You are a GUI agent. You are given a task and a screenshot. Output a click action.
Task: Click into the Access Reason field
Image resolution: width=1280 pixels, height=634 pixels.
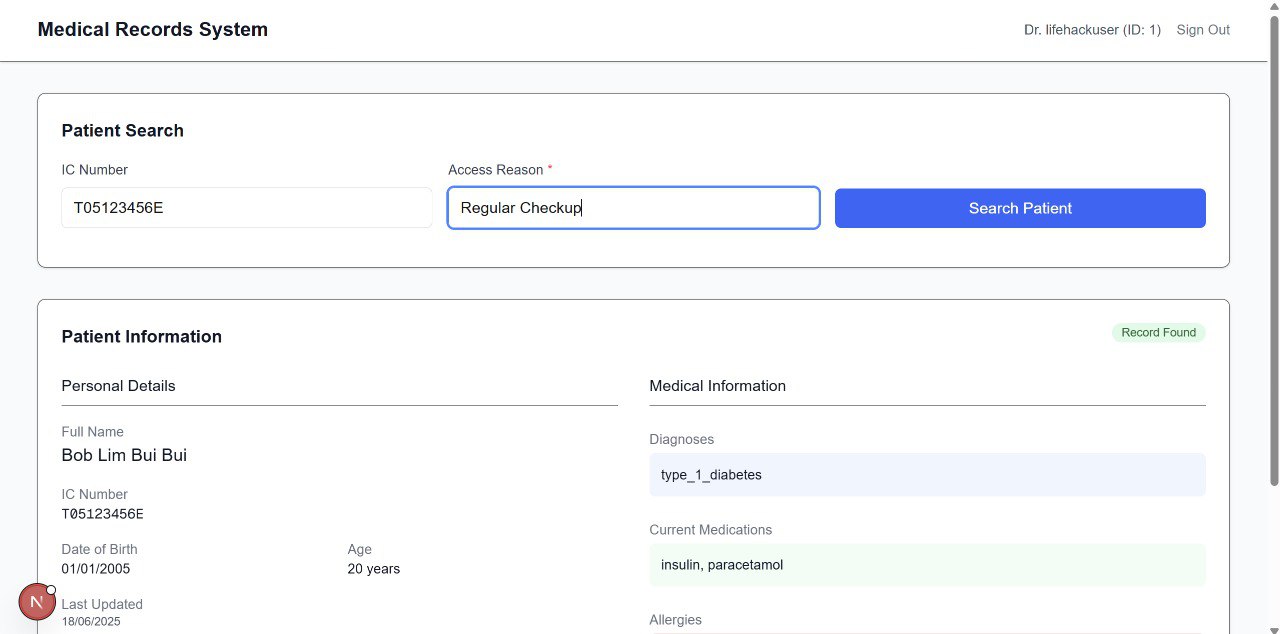coord(633,208)
